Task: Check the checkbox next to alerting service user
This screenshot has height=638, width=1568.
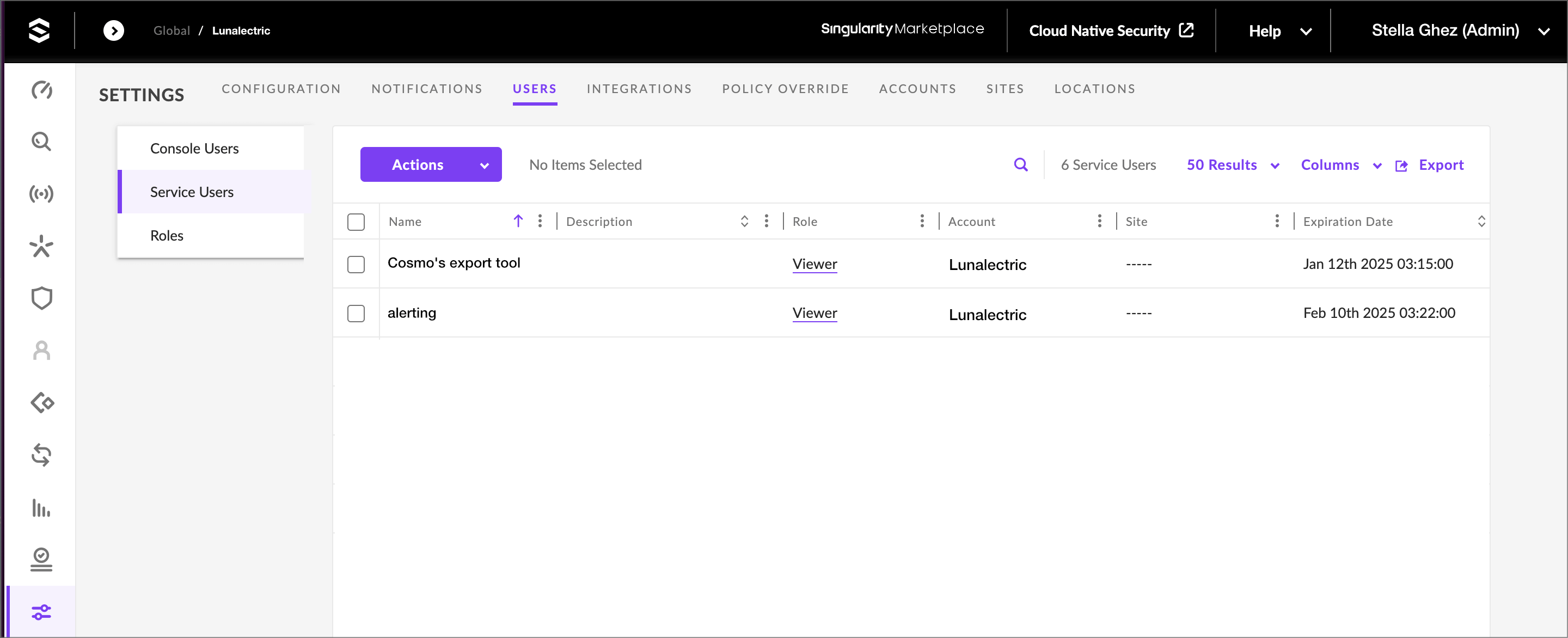Action: click(x=357, y=312)
